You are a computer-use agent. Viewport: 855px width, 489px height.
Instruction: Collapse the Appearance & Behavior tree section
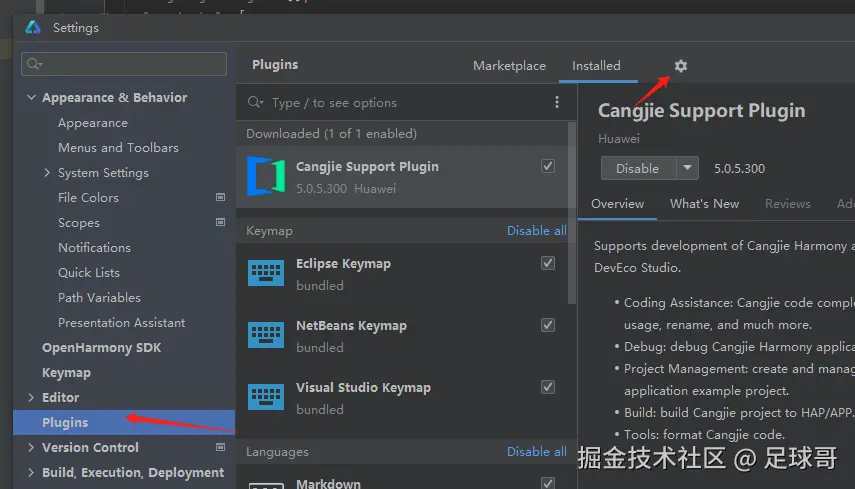click(31, 97)
